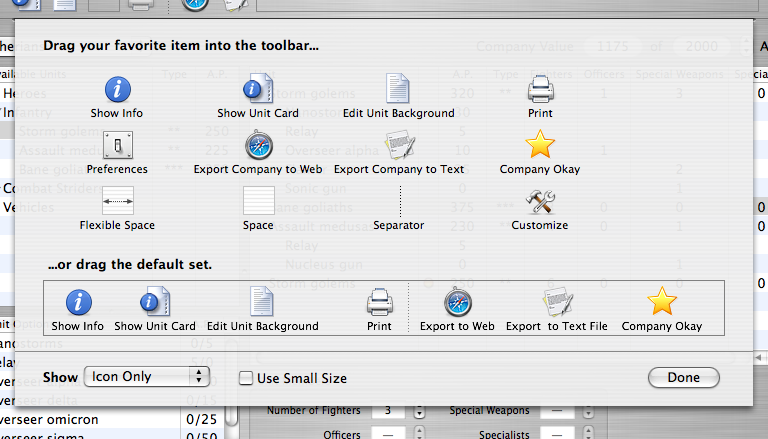Click the Export Company to Web icon
The height and width of the screenshot is (439, 768).
coord(258,146)
